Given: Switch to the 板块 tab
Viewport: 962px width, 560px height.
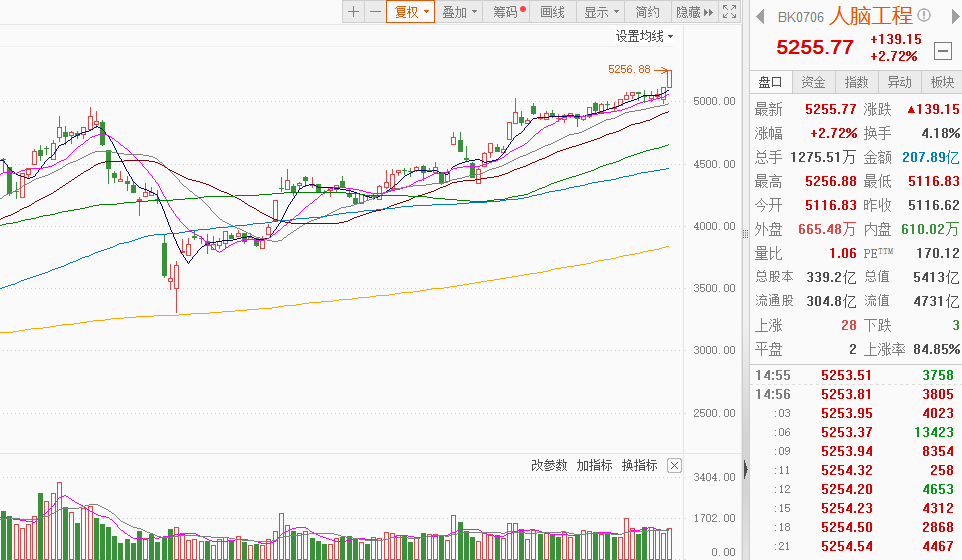Looking at the screenshot, I should tap(942, 82).
